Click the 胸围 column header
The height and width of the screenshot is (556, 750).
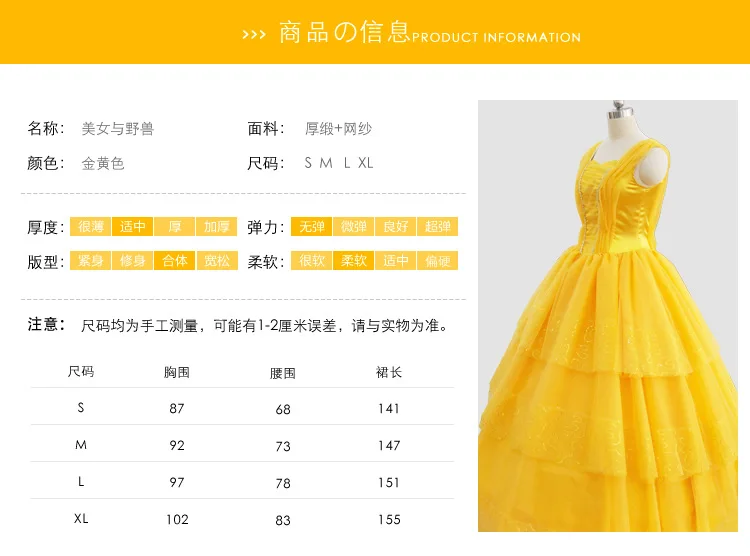176,372
